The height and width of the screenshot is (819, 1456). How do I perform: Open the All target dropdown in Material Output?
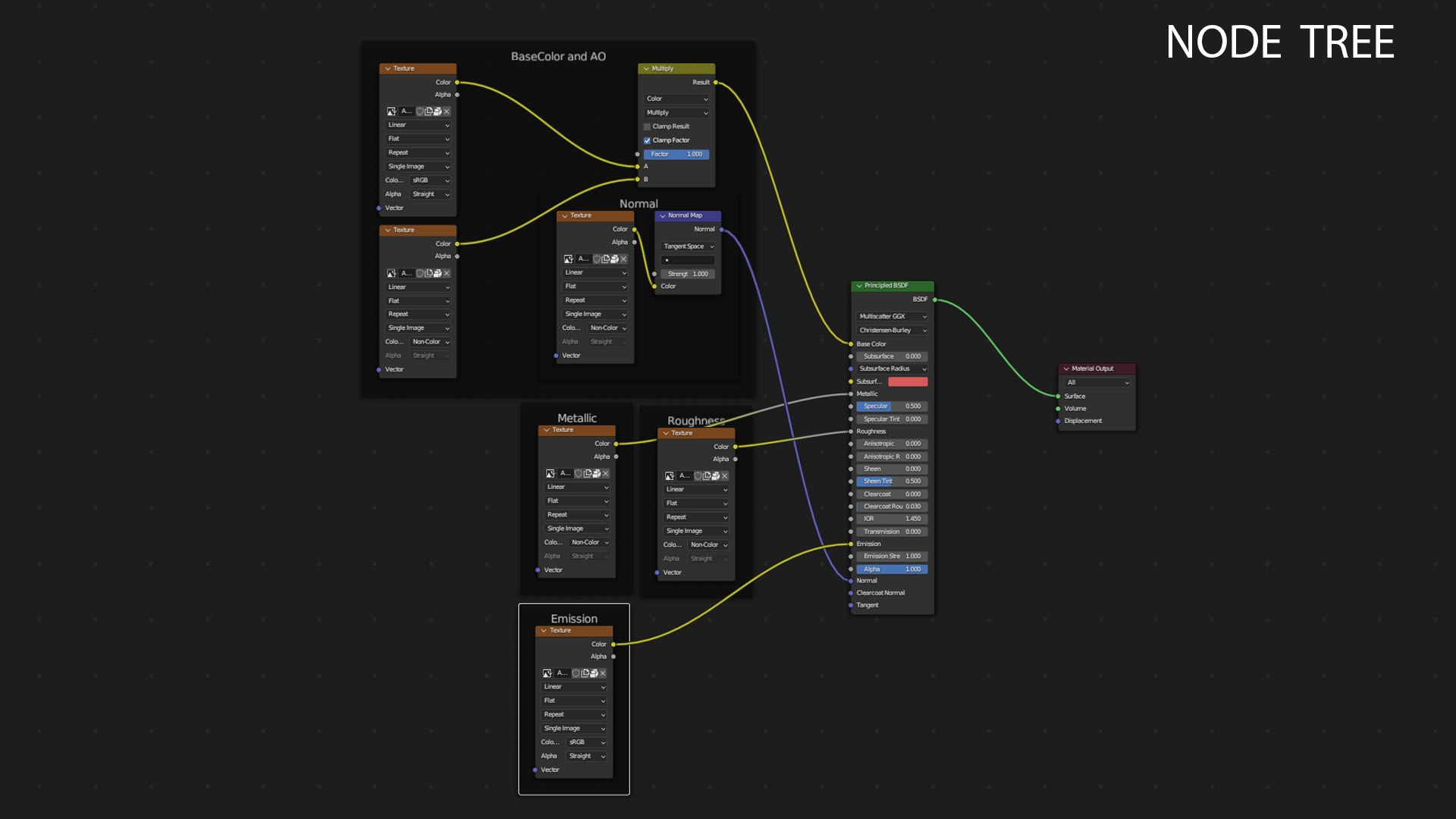(1097, 383)
